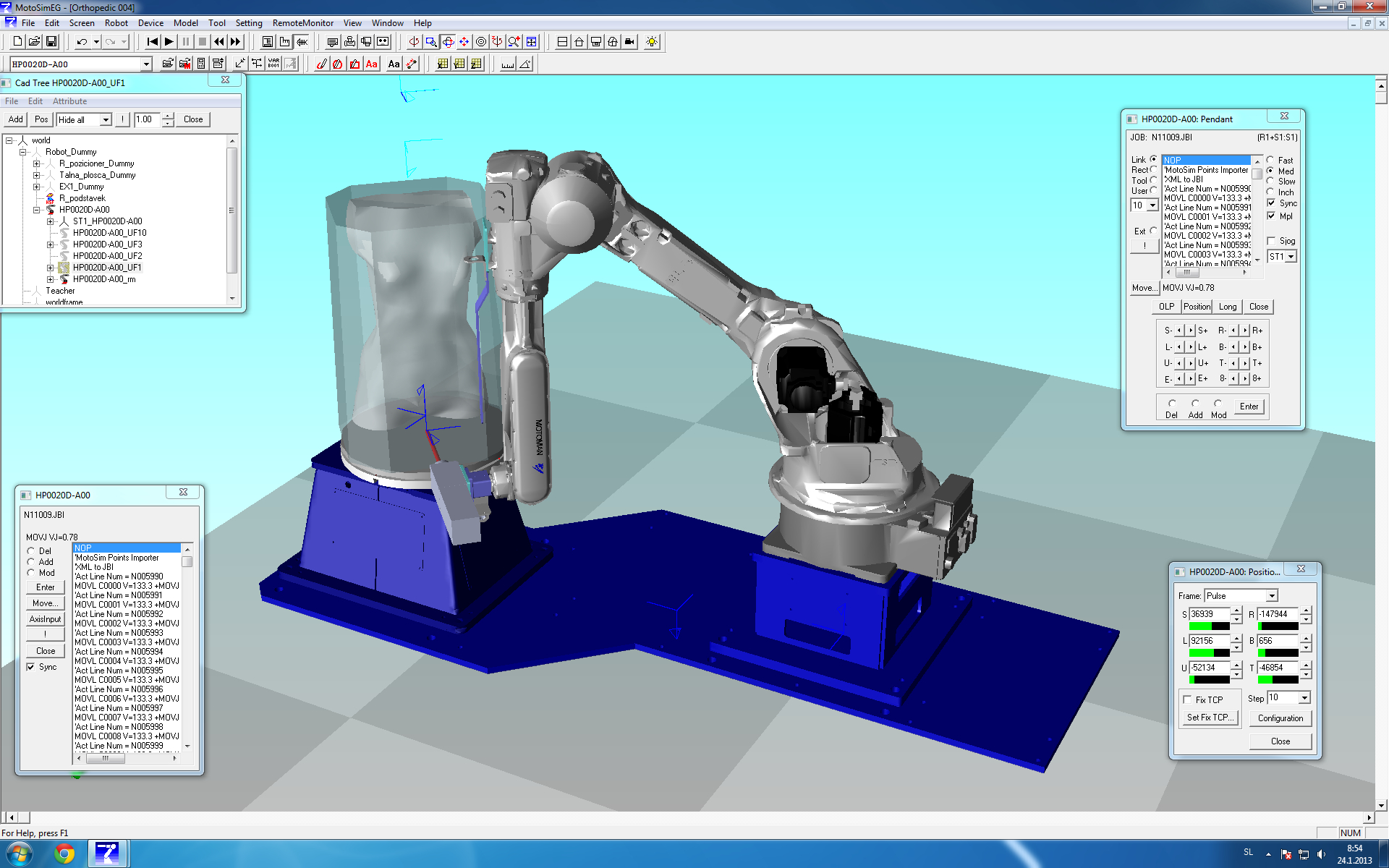Open the HP0020D-A00 robot selector dropdown
Screen dimensions: 1389x868
click(146, 64)
